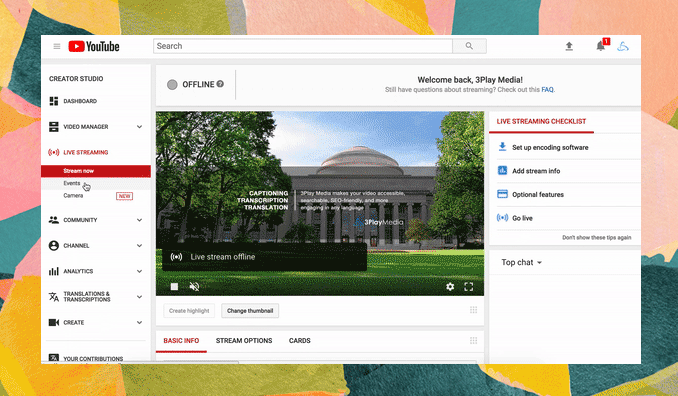Click the Live Streaming broadcast icon
Viewport: 678px width, 396px height.
click(x=54, y=152)
